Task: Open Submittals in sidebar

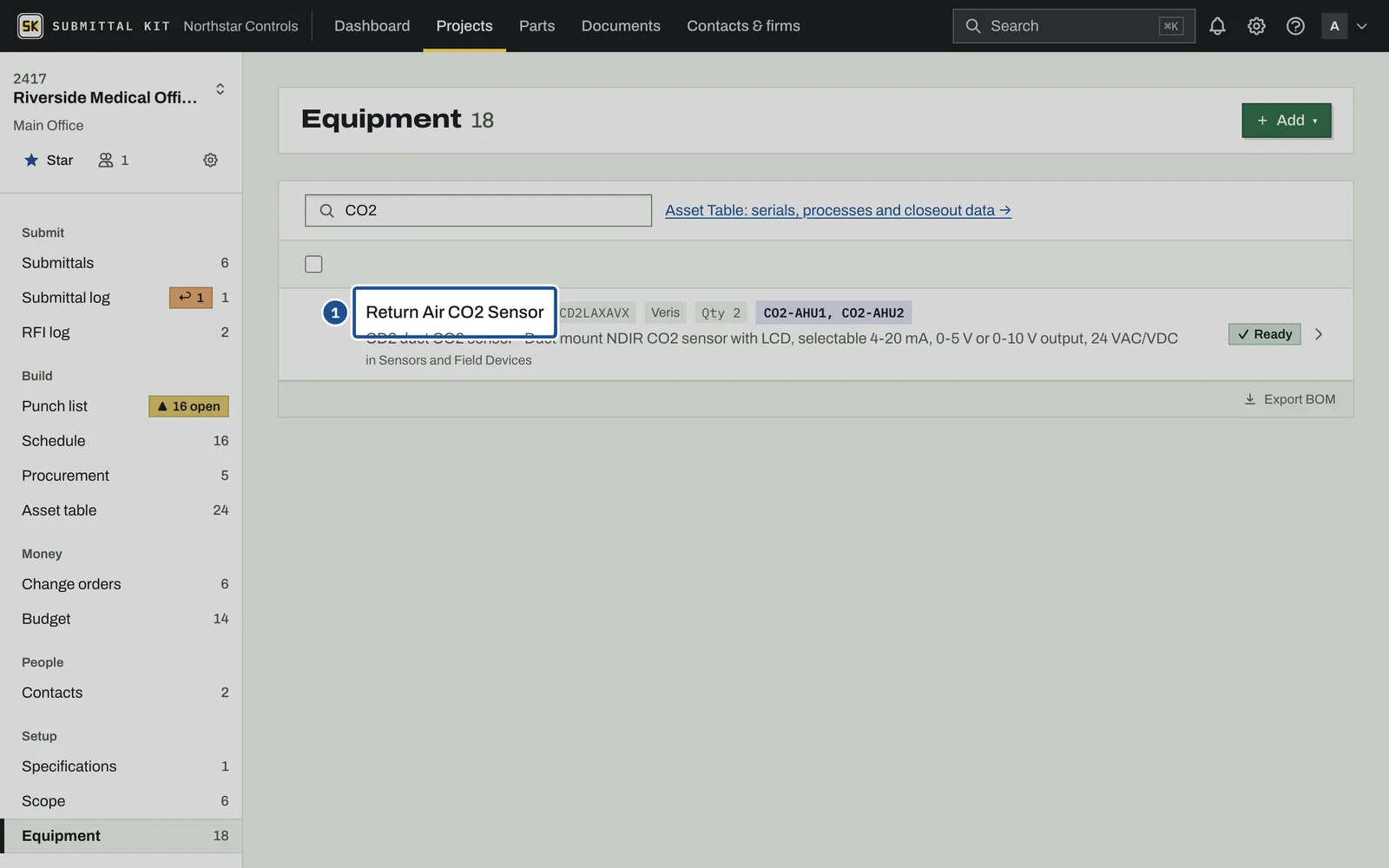Action: tap(122, 263)
